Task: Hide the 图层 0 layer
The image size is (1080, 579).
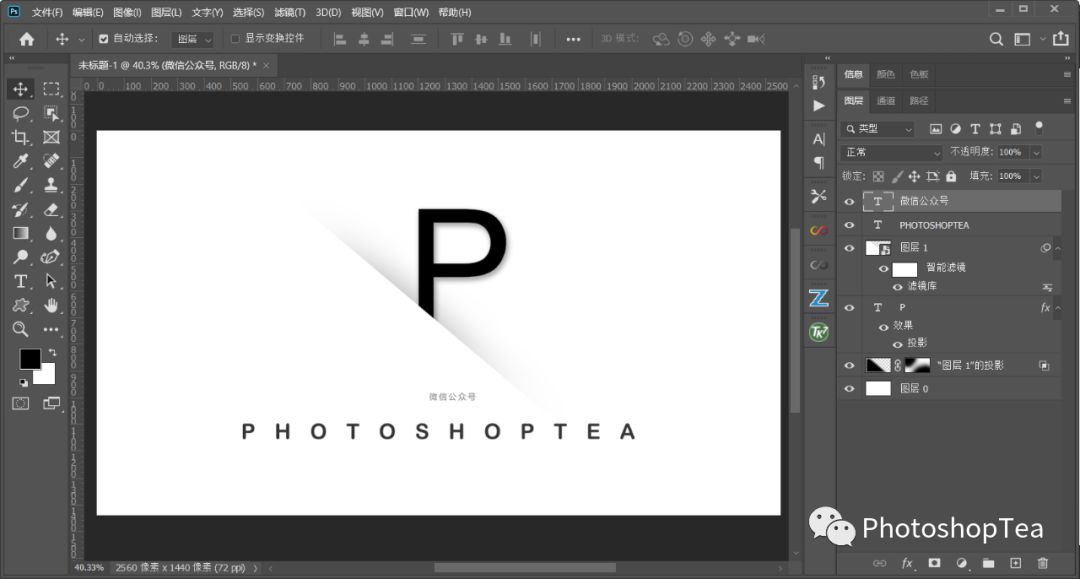Action: coord(850,388)
